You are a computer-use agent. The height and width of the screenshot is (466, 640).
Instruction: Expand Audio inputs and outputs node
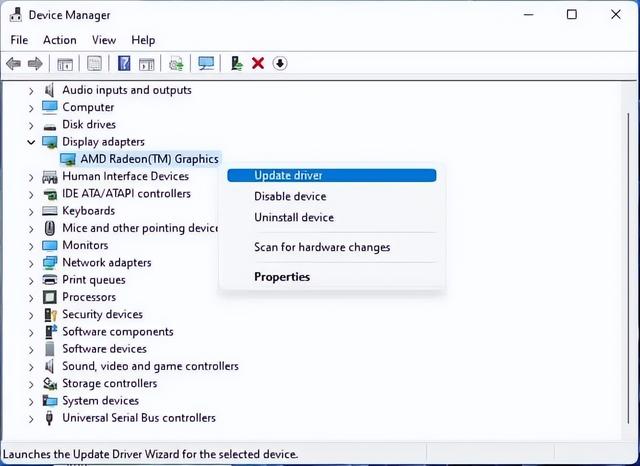[31, 91]
